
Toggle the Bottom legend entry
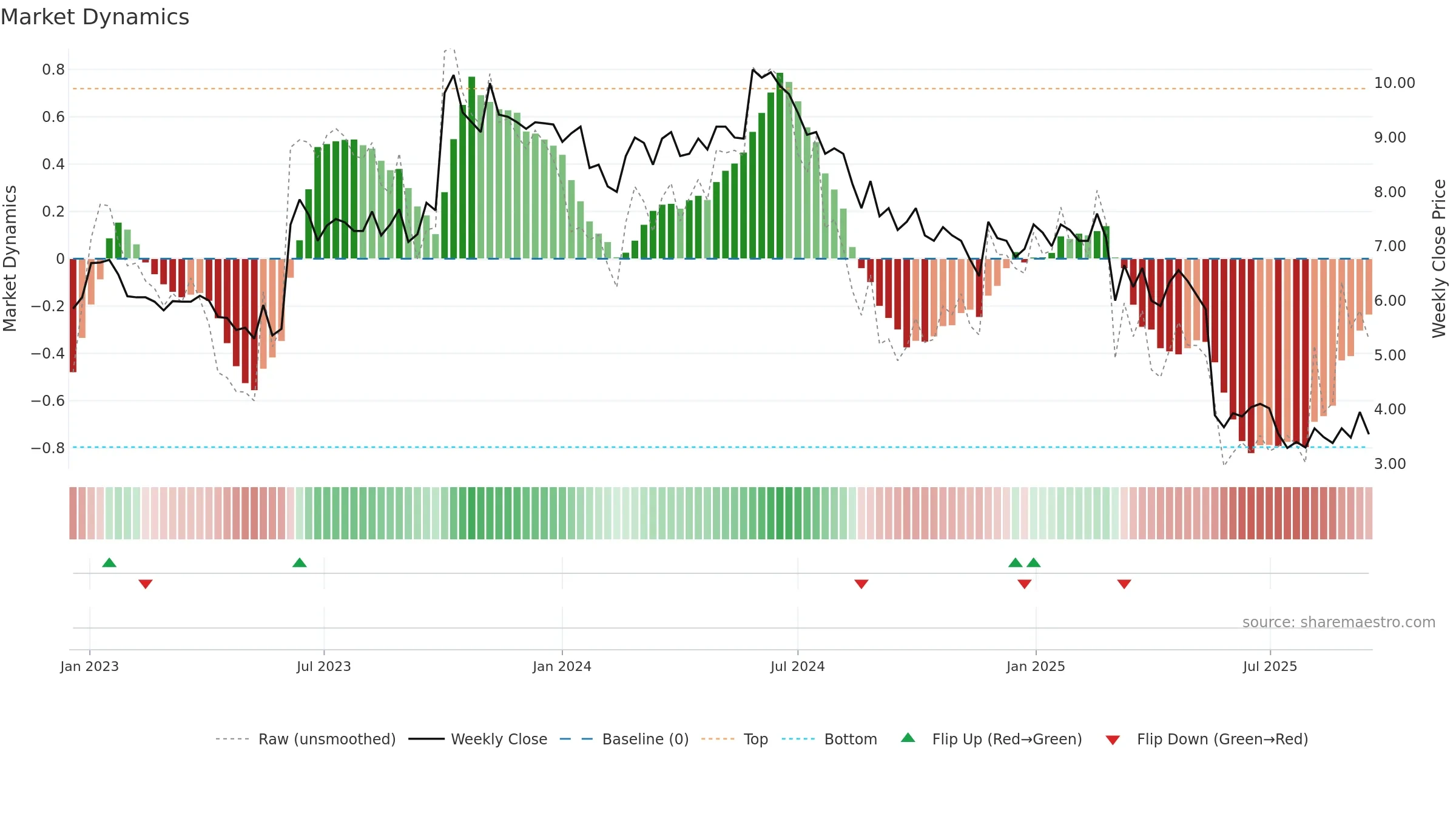[851, 739]
